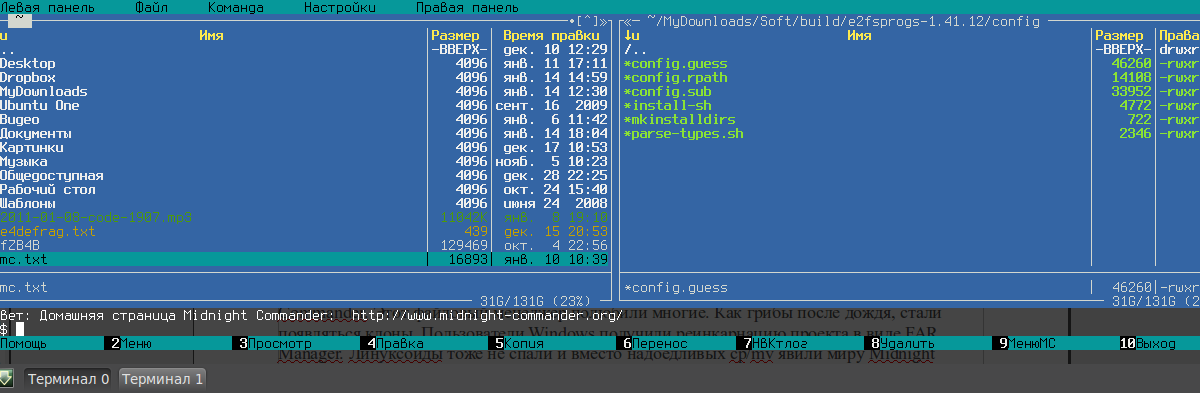This screenshot has height=393, width=1200.
Task: Open the Настройки menu
Action: (341, 7)
